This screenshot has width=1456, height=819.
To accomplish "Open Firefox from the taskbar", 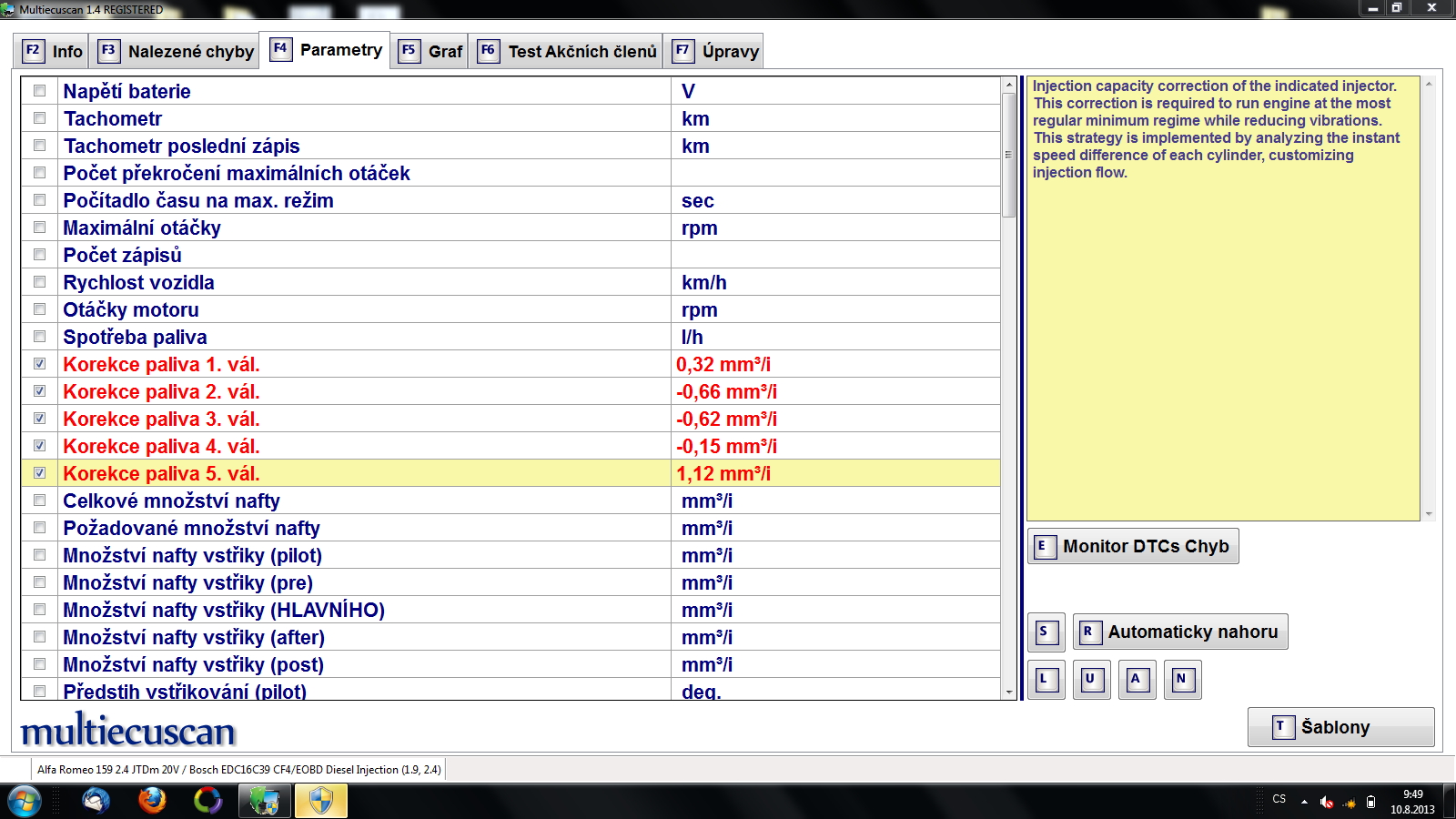I will (152, 801).
